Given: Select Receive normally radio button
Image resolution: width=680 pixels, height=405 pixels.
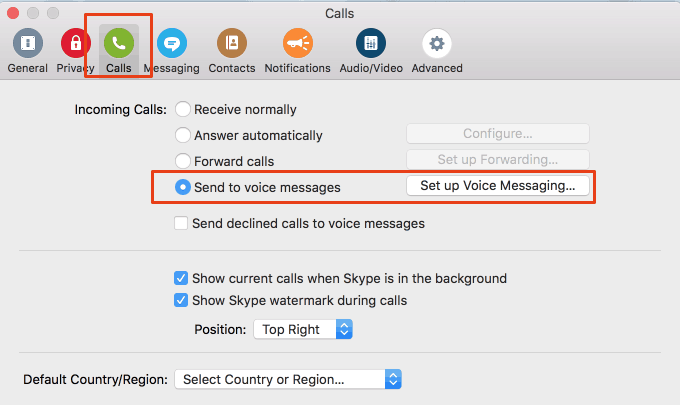Looking at the screenshot, I should (x=183, y=109).
